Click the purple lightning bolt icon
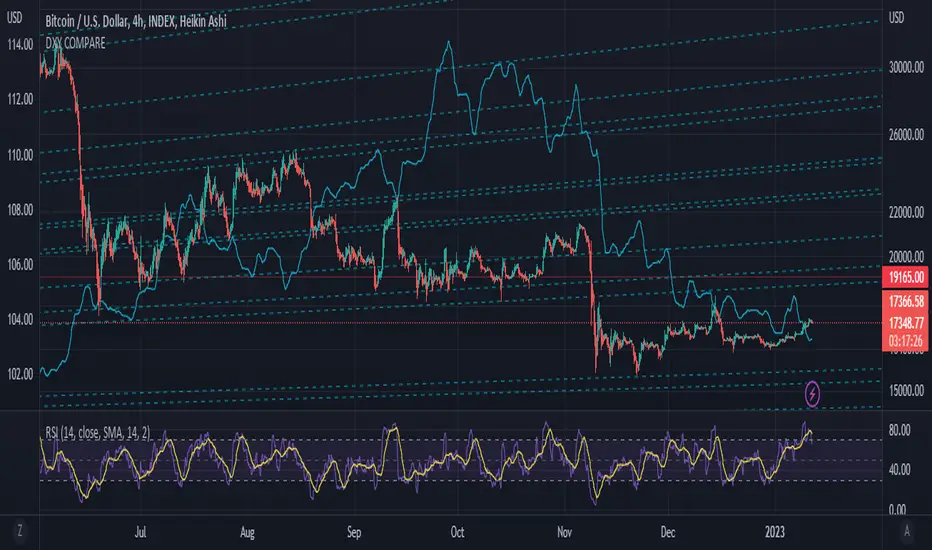 [x=812, y=394]
